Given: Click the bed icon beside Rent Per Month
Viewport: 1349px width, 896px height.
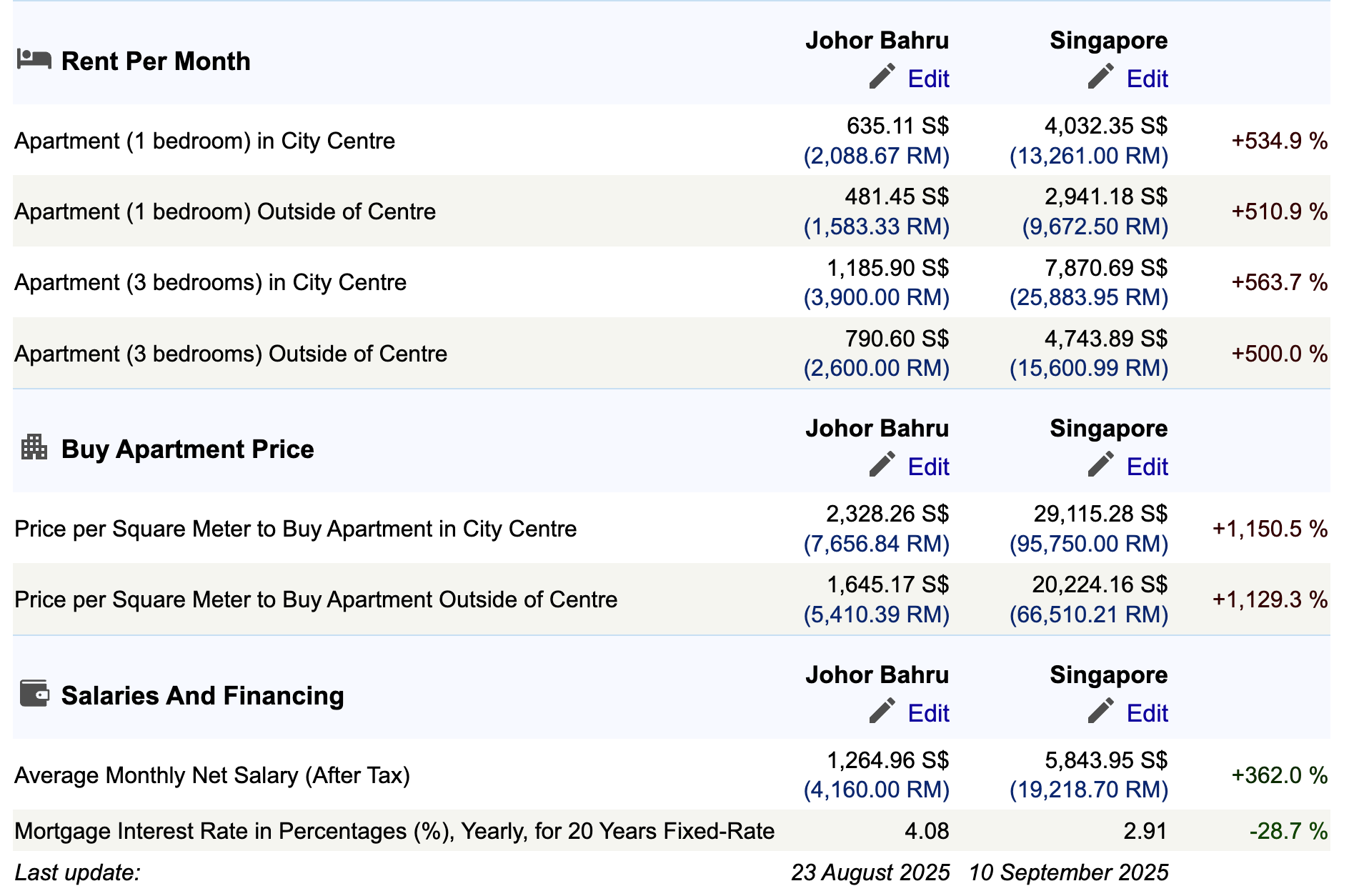Looking at the screenshot, I should (x=34, y=59).
